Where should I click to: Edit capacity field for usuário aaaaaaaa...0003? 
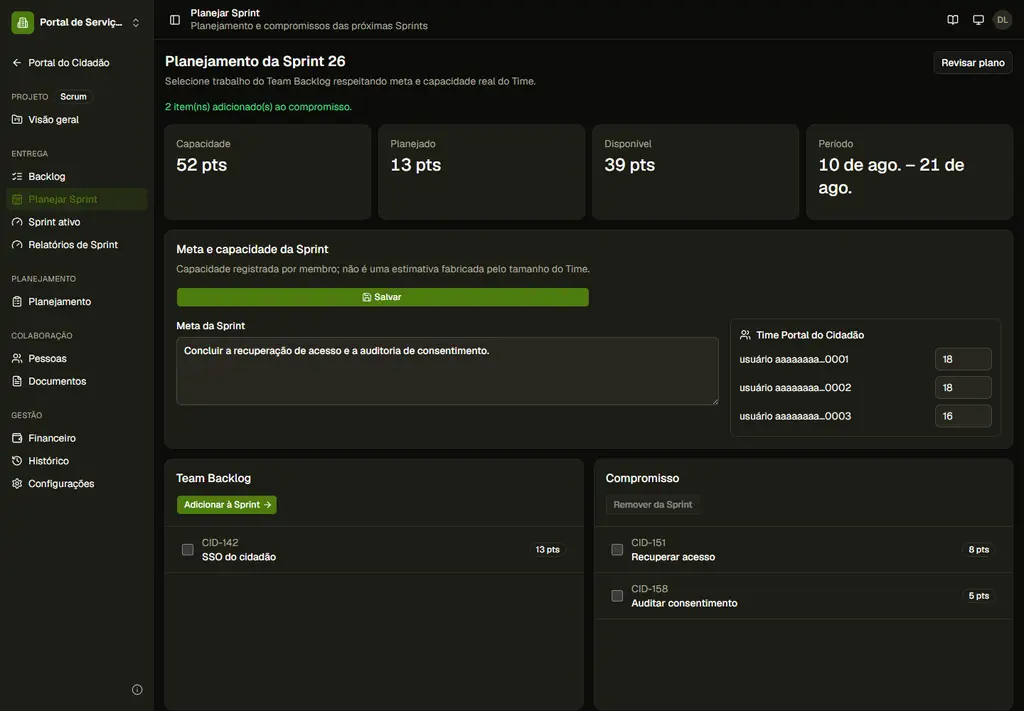point(963,416)
